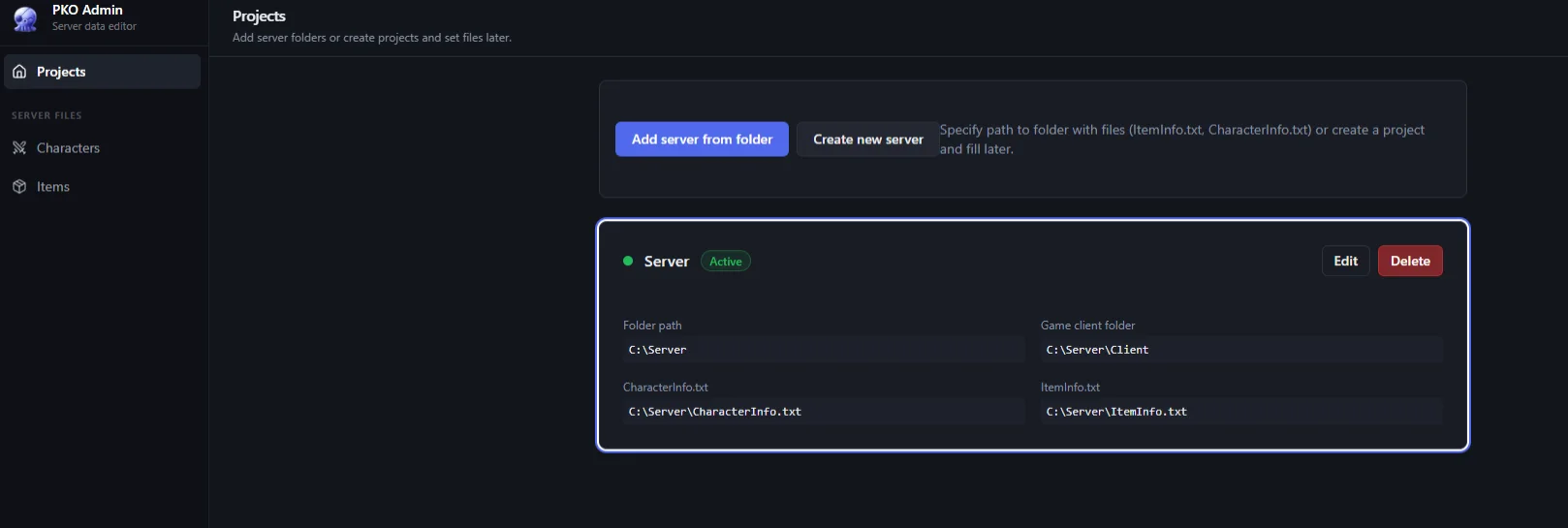
Task: Click the PKO Admin logo icon
Action: click(25, 18)
